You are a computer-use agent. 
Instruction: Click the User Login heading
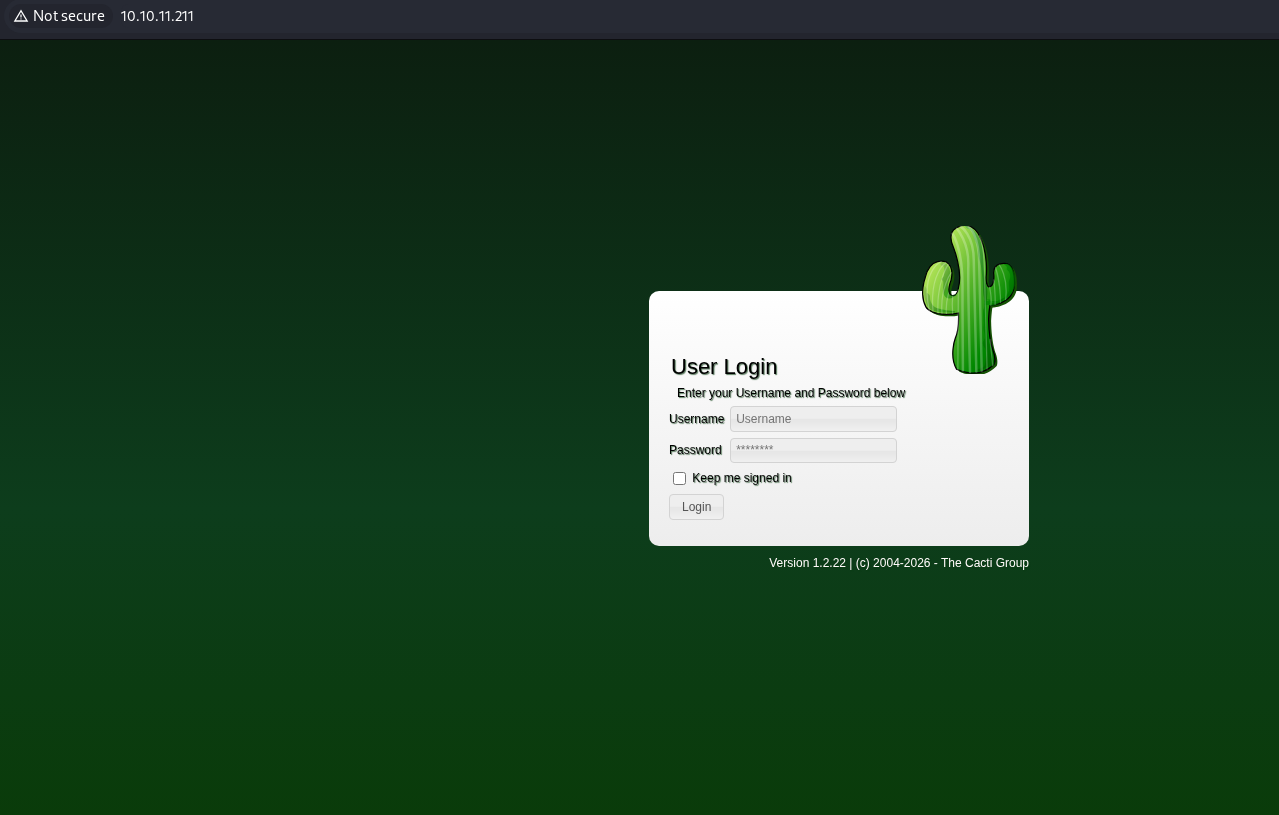point(724,367)
